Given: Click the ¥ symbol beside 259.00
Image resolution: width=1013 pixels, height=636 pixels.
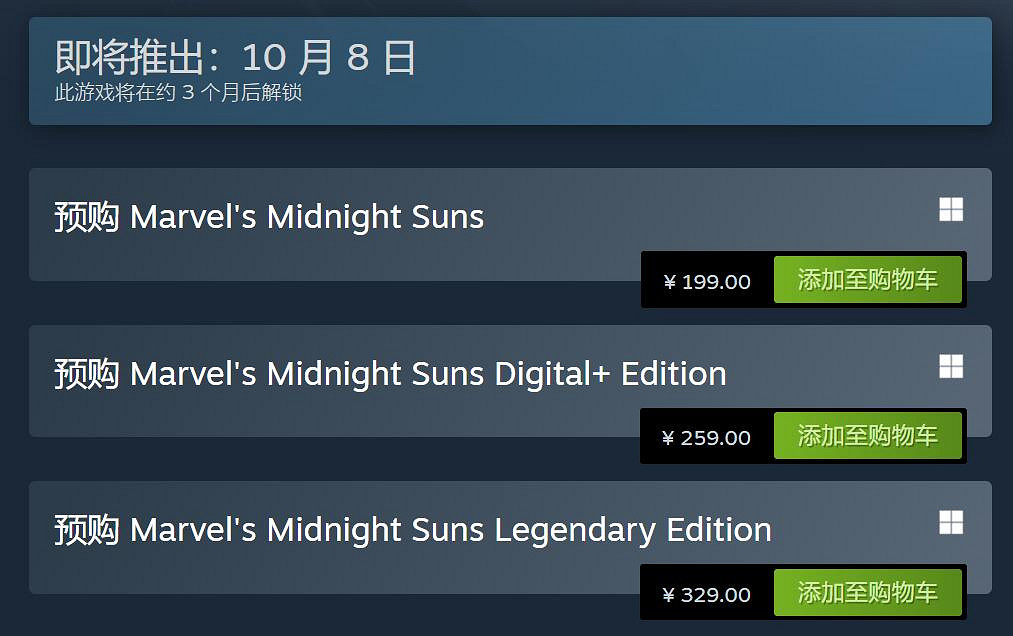Looking at the screenshot, I should (x=669, y=439).
